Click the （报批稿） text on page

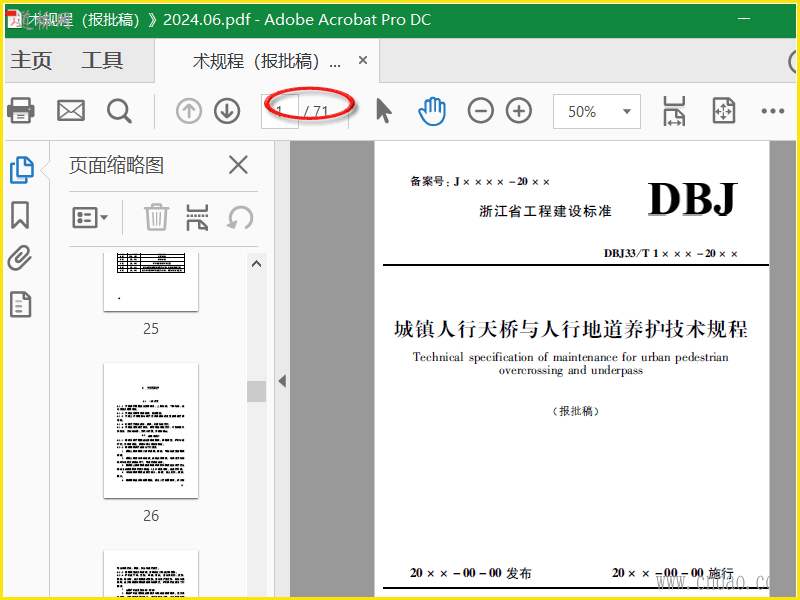pyautogui.click(x=576, y=411)
